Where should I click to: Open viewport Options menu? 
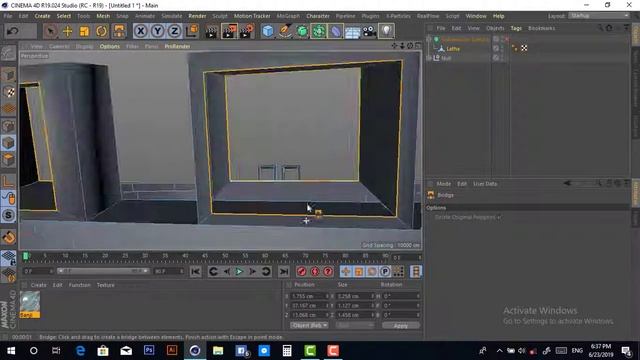(110, 46)
